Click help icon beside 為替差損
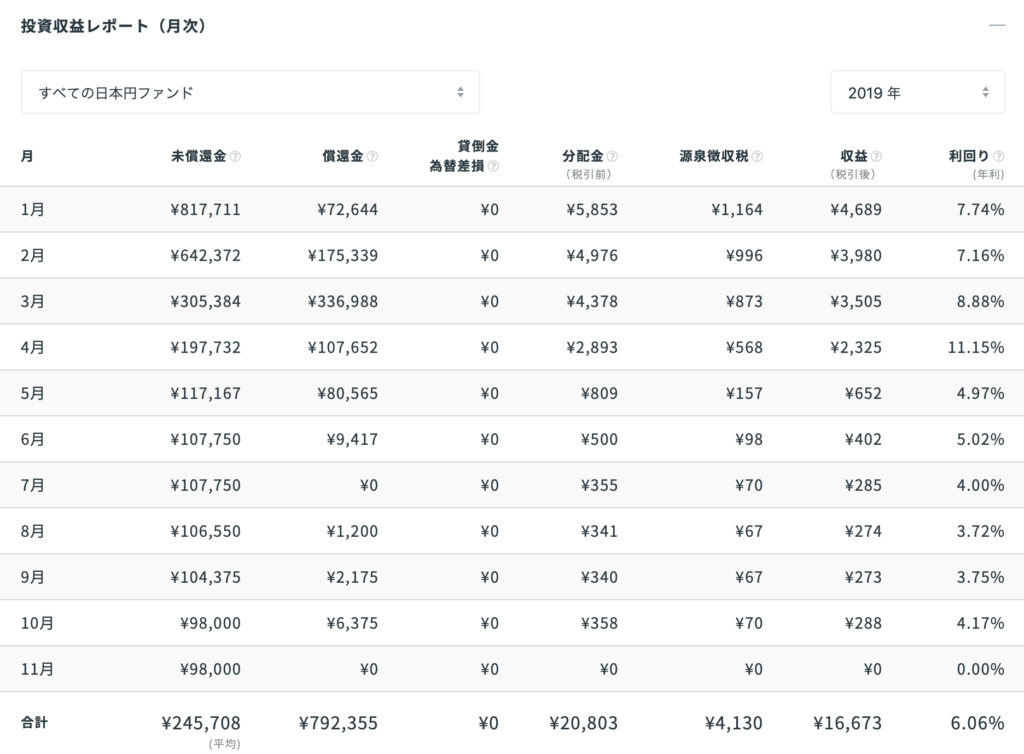 point(494,166)
